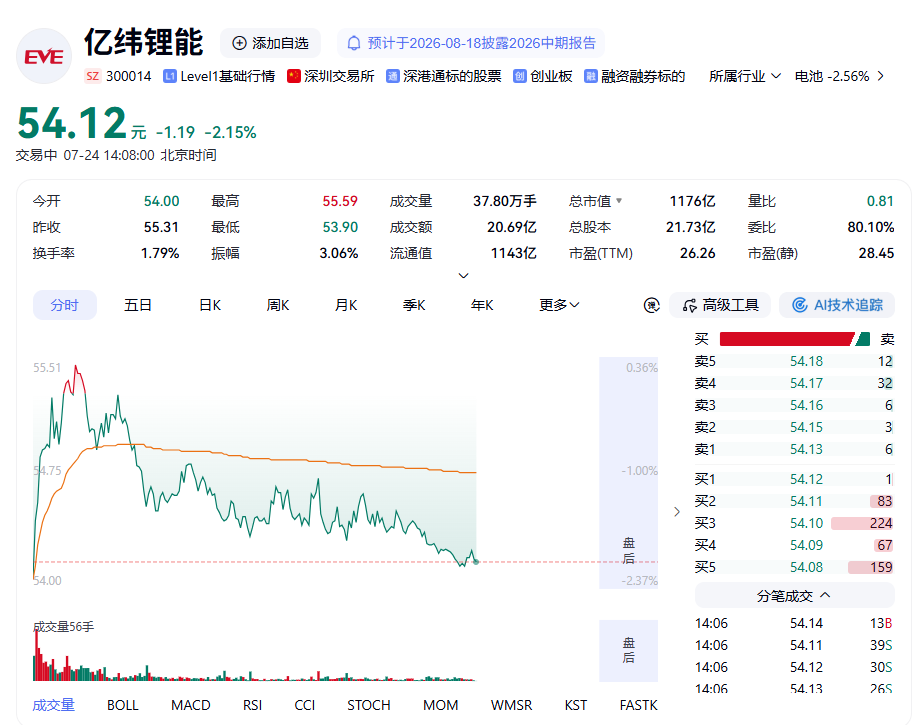Select the CCI indicator
This screenshot has width=913, height=725.
coord(305,705)
